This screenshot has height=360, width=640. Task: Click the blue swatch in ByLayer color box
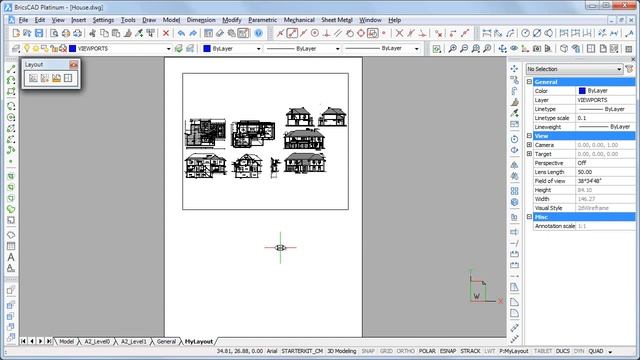point(207,49)
